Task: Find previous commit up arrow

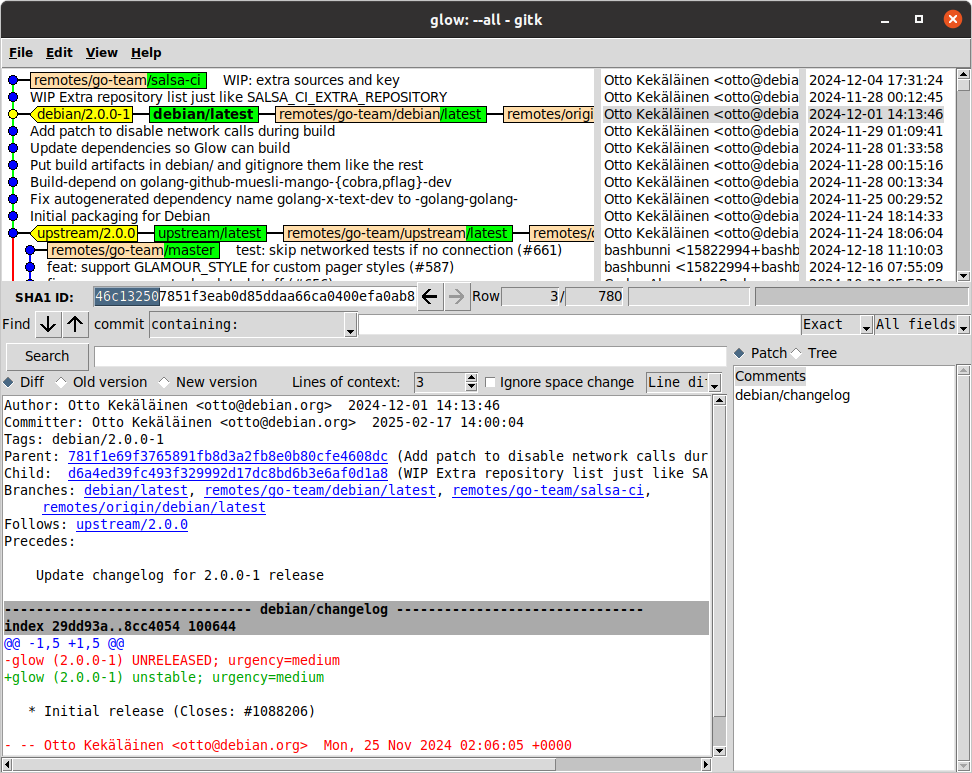Action: (x=75, y=324)
